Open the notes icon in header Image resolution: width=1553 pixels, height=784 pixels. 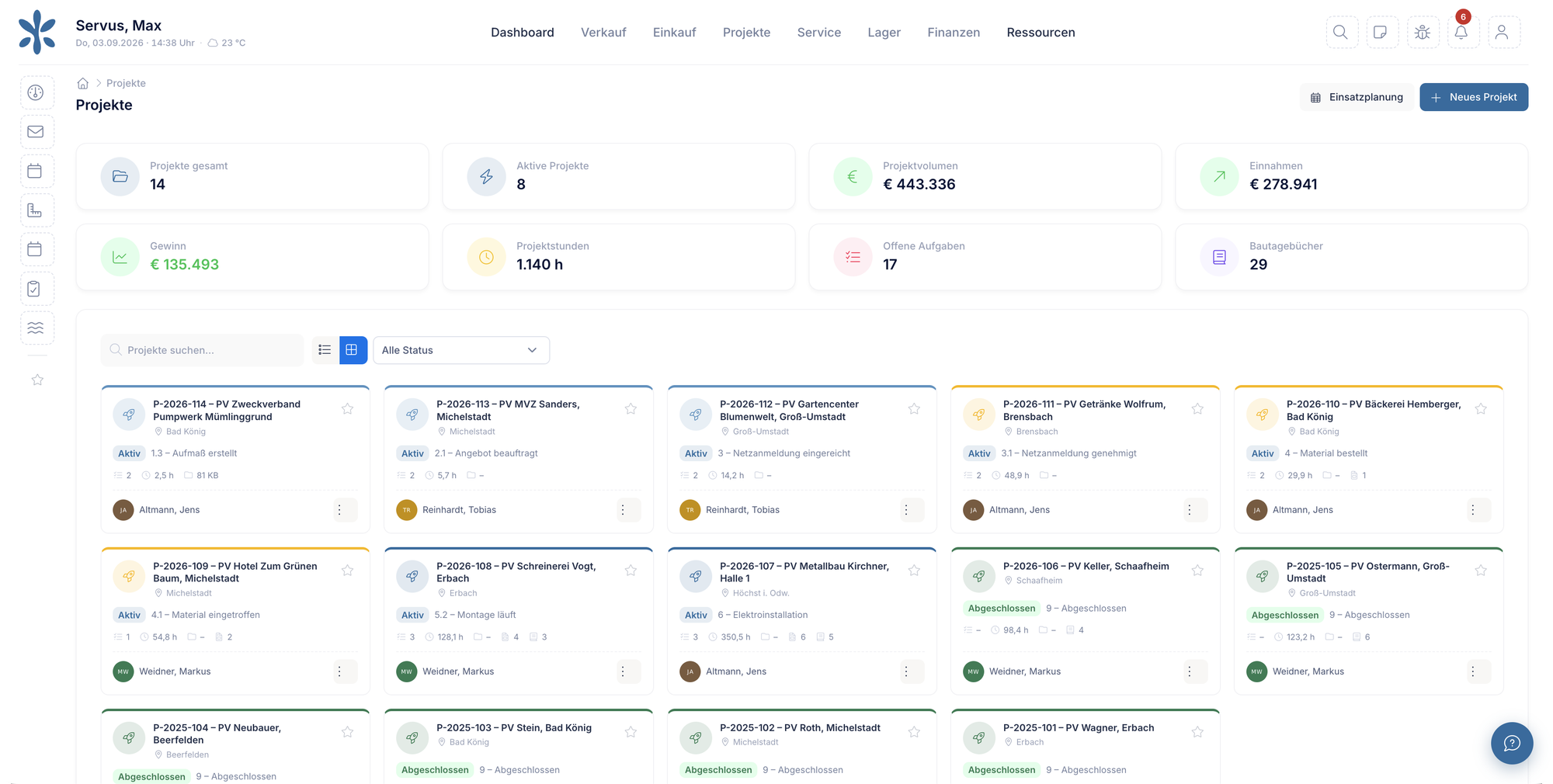click(1381, 32)
